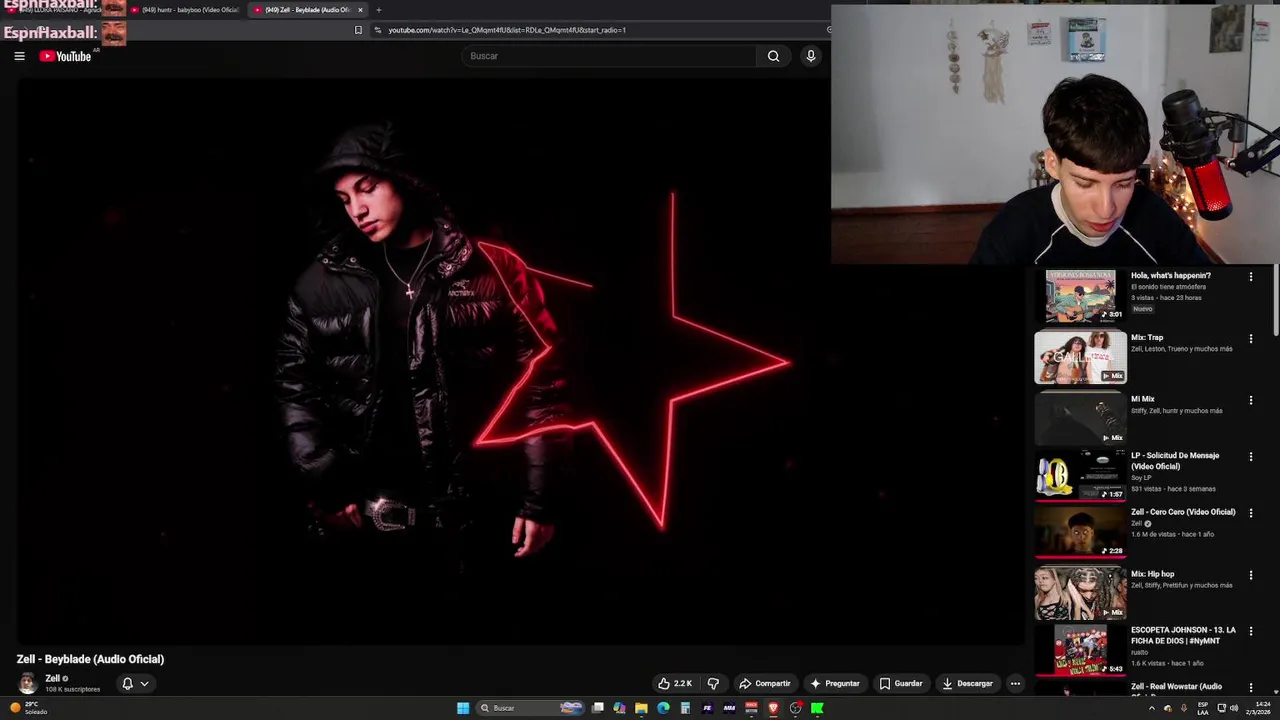Click the Compartir share button
Viewport: 1280px width, 720px height.
(765, 684)
